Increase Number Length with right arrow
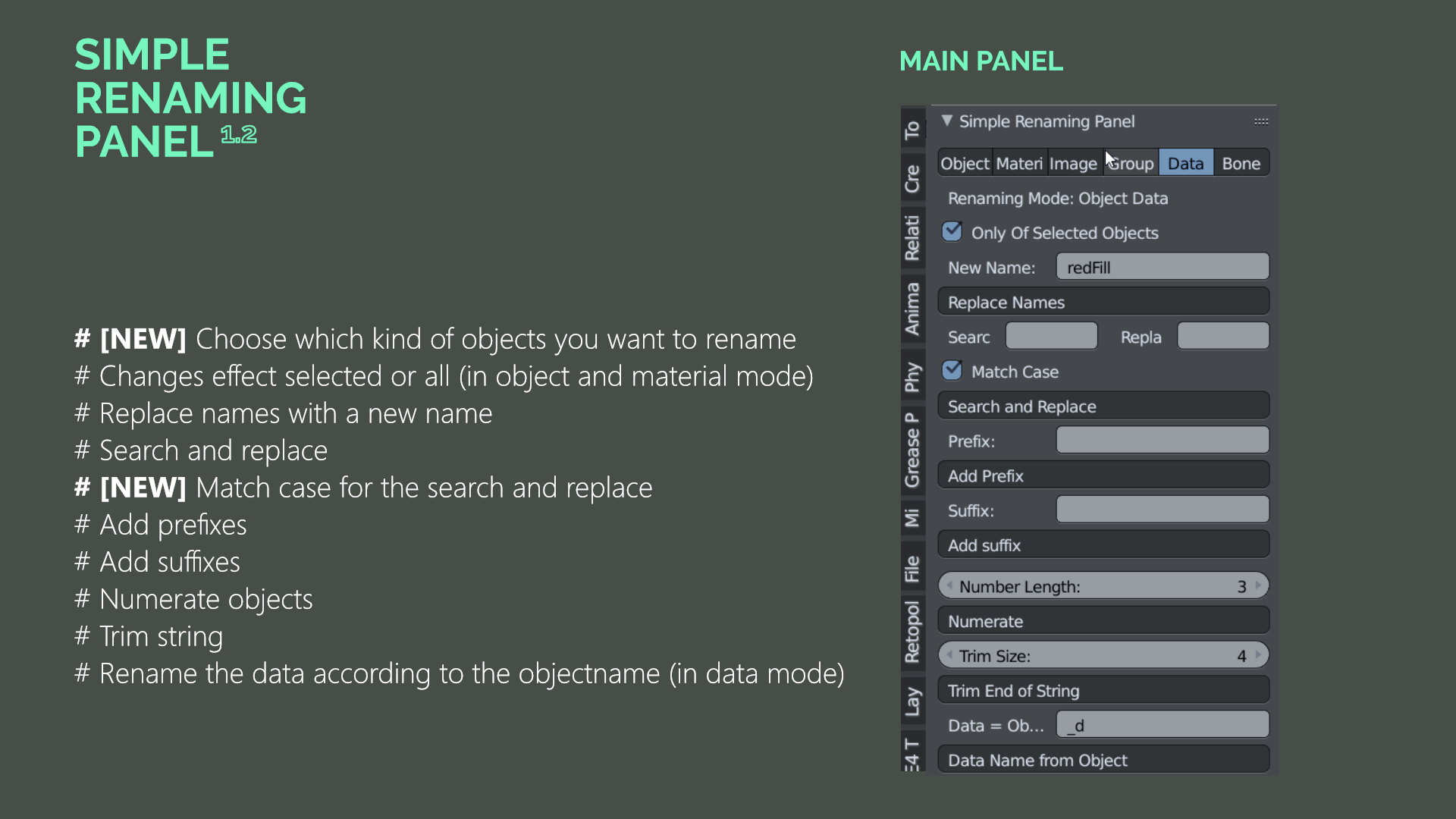Screen dimensions: 1456x819 tap(1258, 585)
